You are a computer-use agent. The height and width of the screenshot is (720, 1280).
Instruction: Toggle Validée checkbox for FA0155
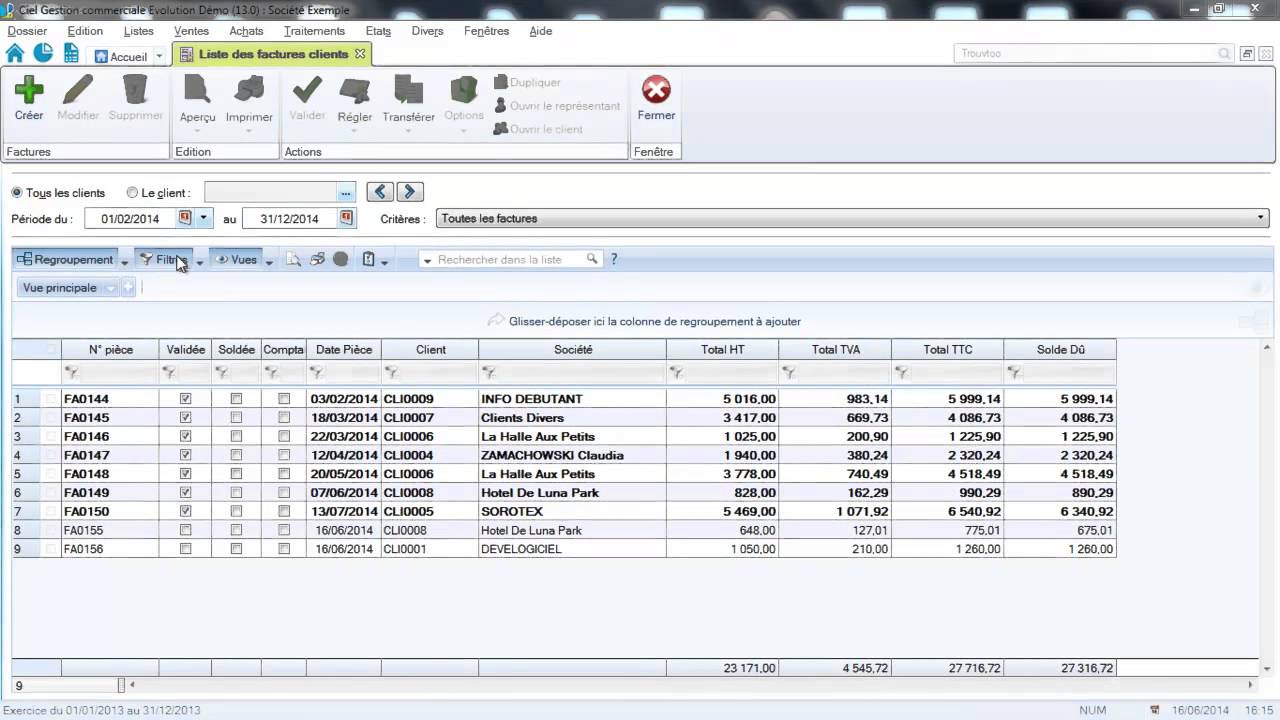[x=185, y=531]
